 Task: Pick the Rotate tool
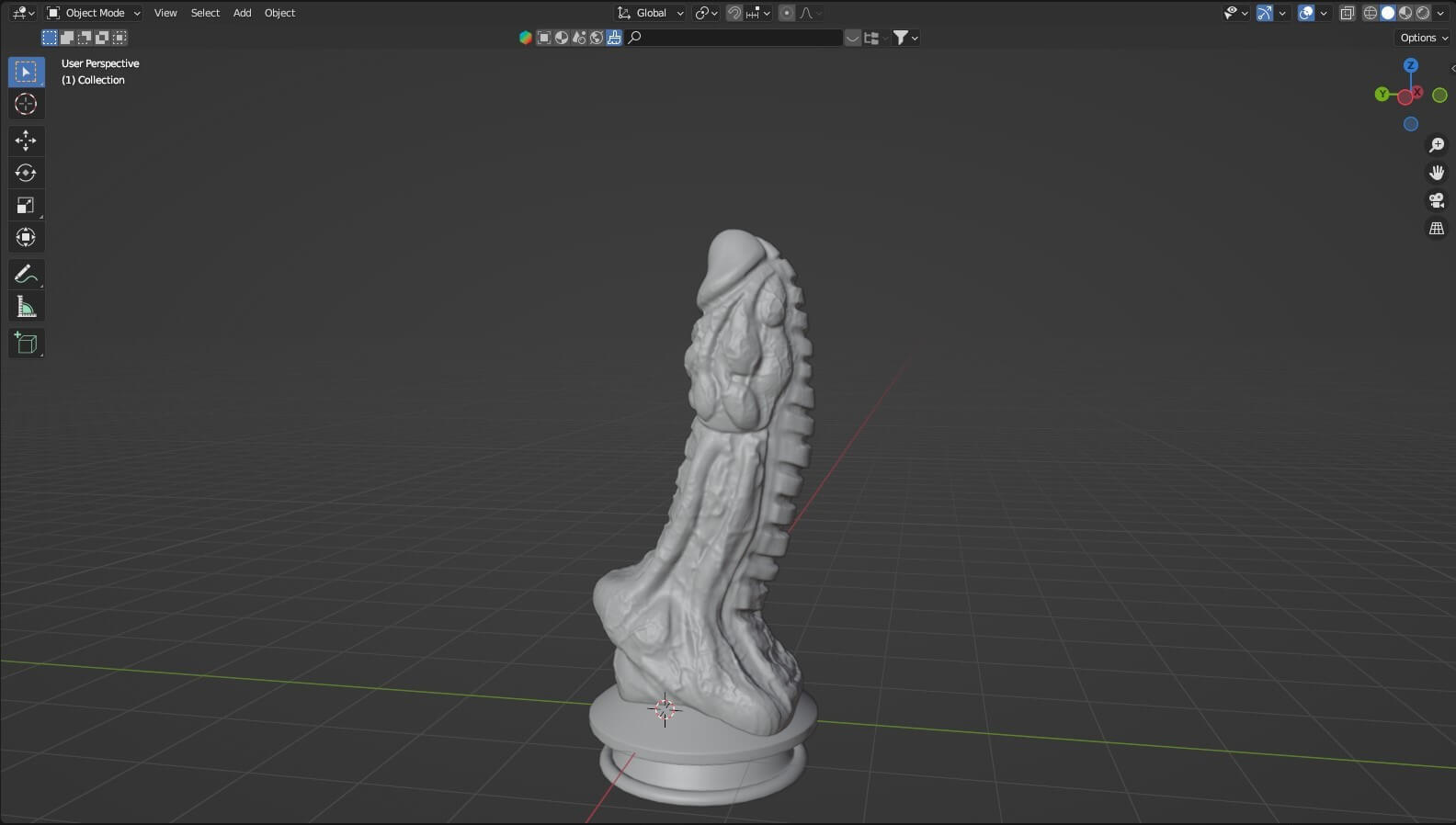point(26,173)
